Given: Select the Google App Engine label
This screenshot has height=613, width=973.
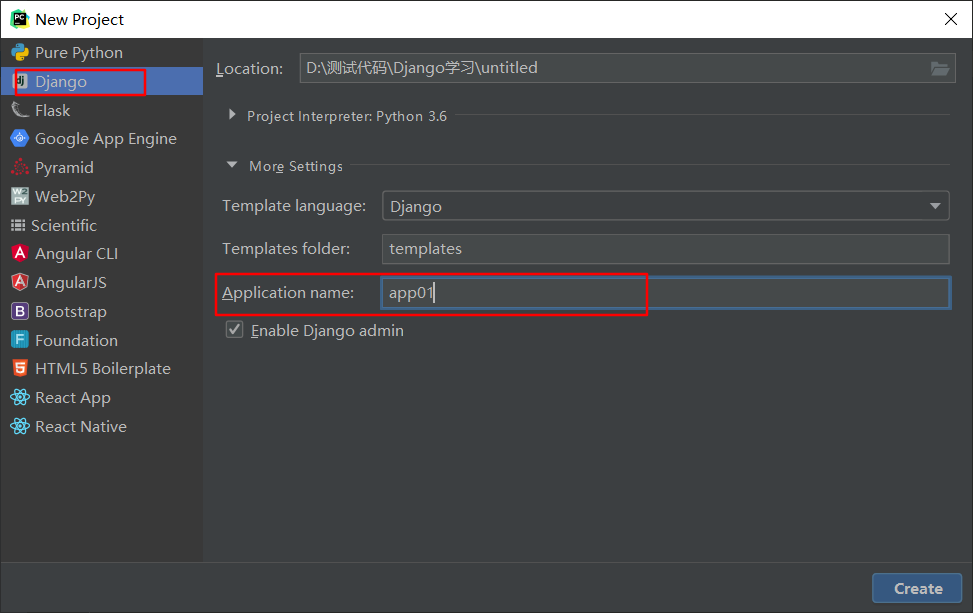Looking at the screenshot, I should coord(106,139).
